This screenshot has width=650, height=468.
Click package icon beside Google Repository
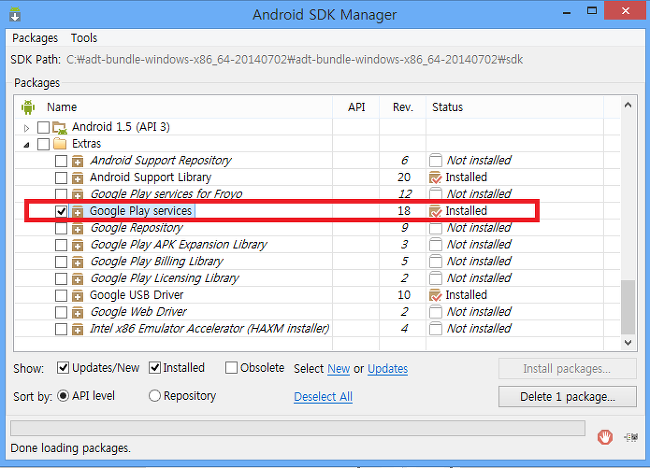77,228
